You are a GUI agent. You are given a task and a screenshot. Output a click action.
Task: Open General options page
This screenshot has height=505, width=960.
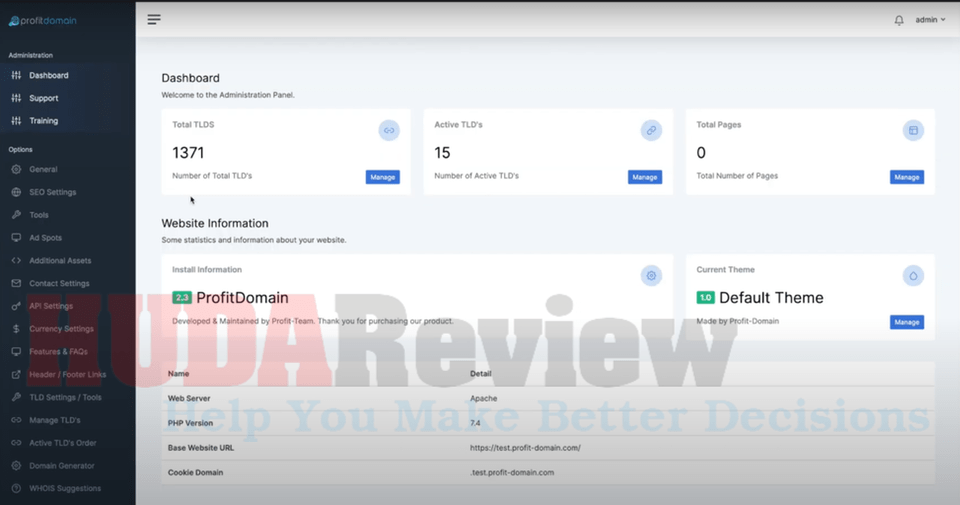pos(43,169)
